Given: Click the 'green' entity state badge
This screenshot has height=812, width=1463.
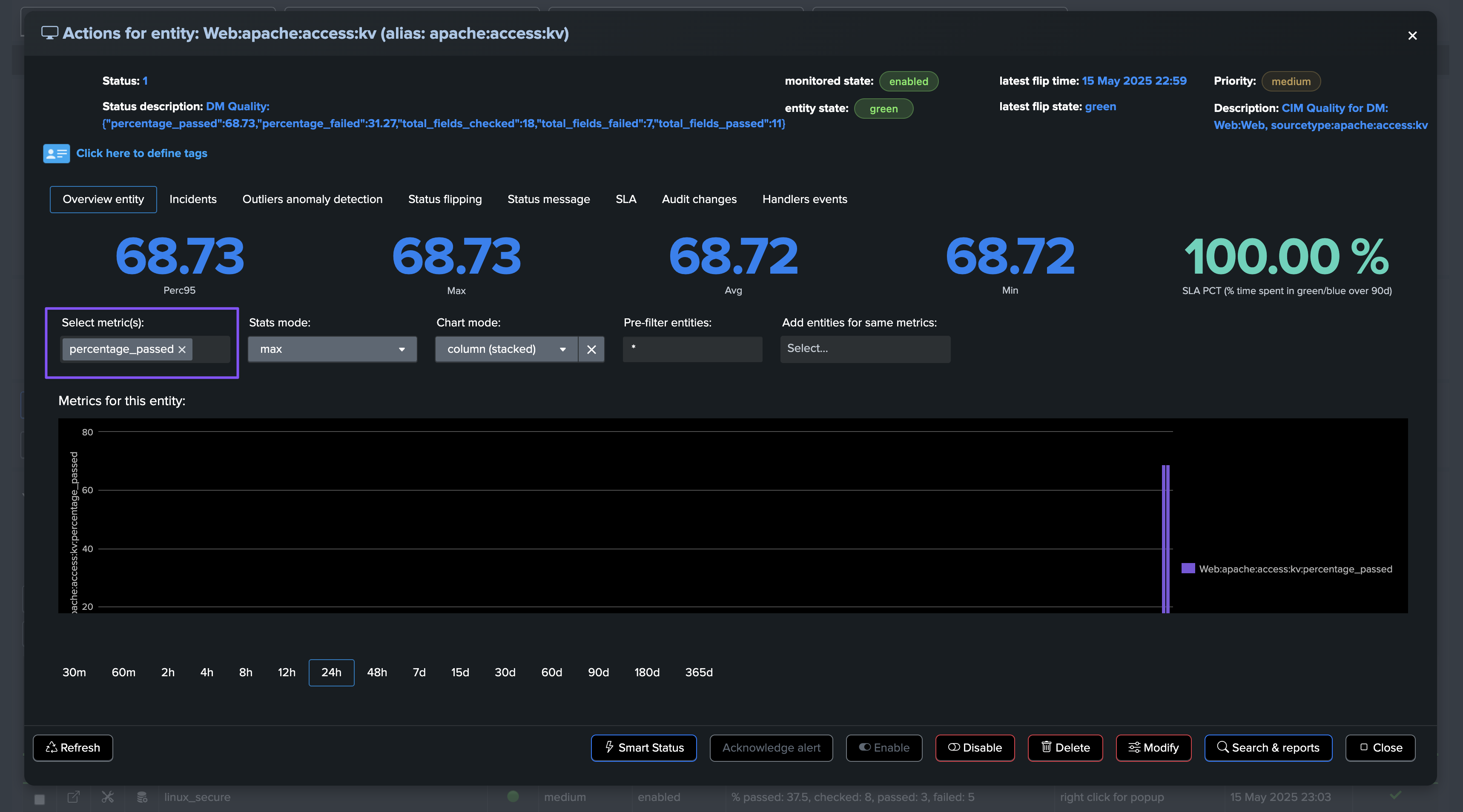Looking at the screenshot, I should [x=883, y=109].
